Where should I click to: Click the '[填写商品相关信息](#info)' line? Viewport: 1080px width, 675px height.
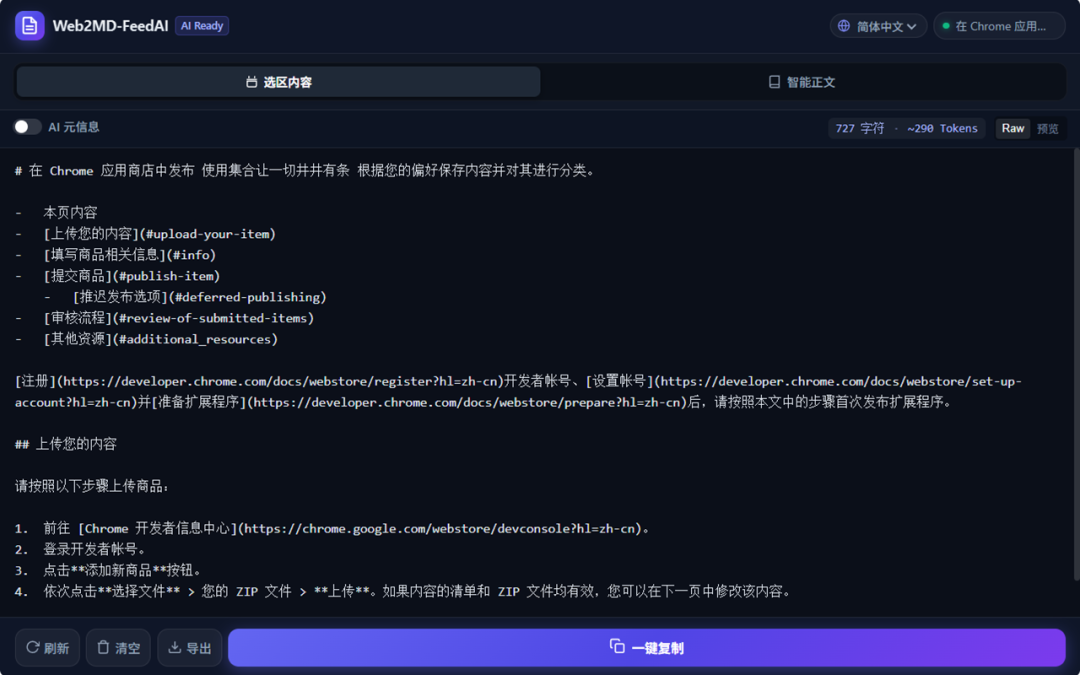pos(115,255)
